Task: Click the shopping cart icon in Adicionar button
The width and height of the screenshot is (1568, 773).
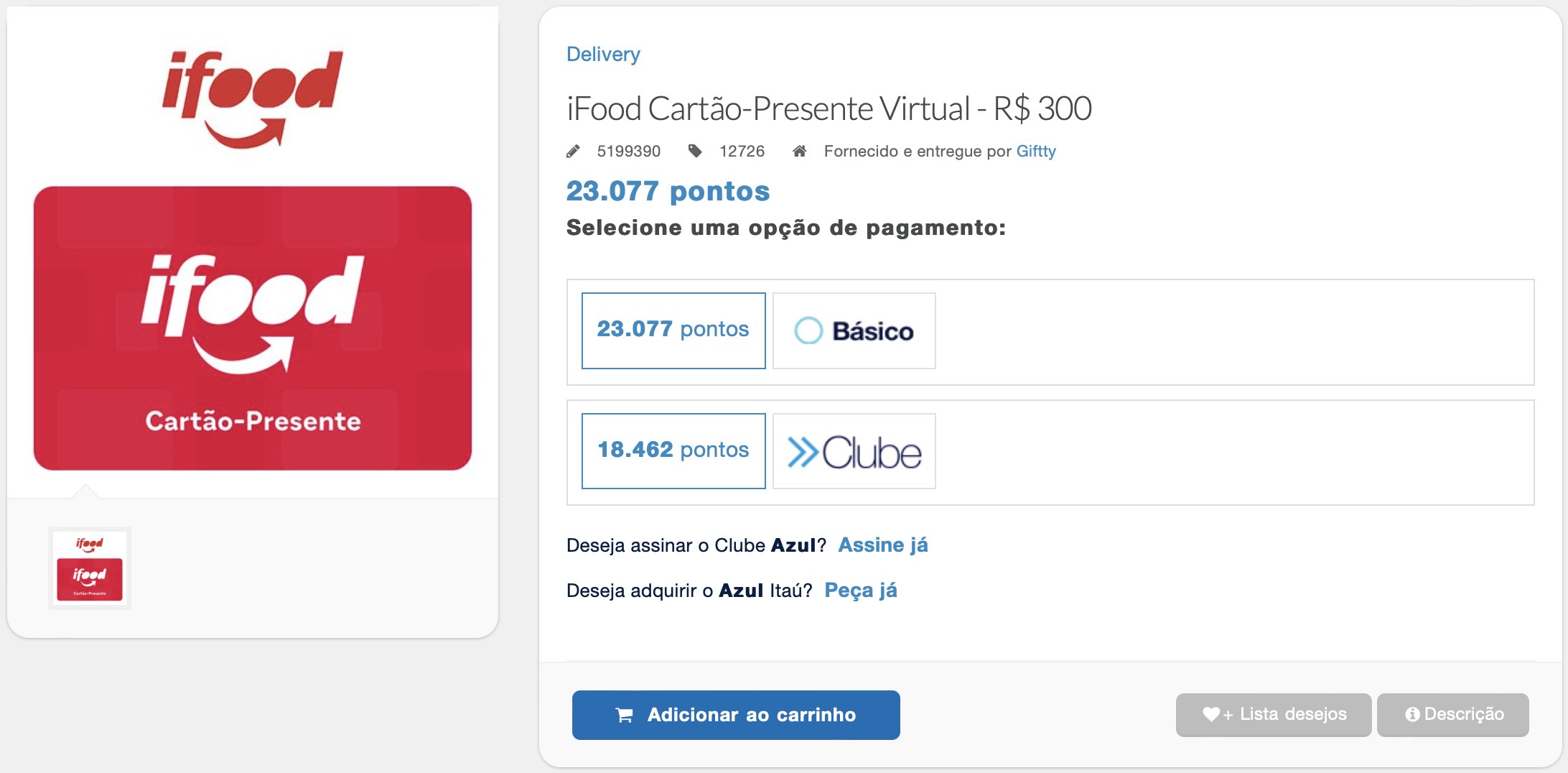Action: pyautogui.click(x=625, y=715)
